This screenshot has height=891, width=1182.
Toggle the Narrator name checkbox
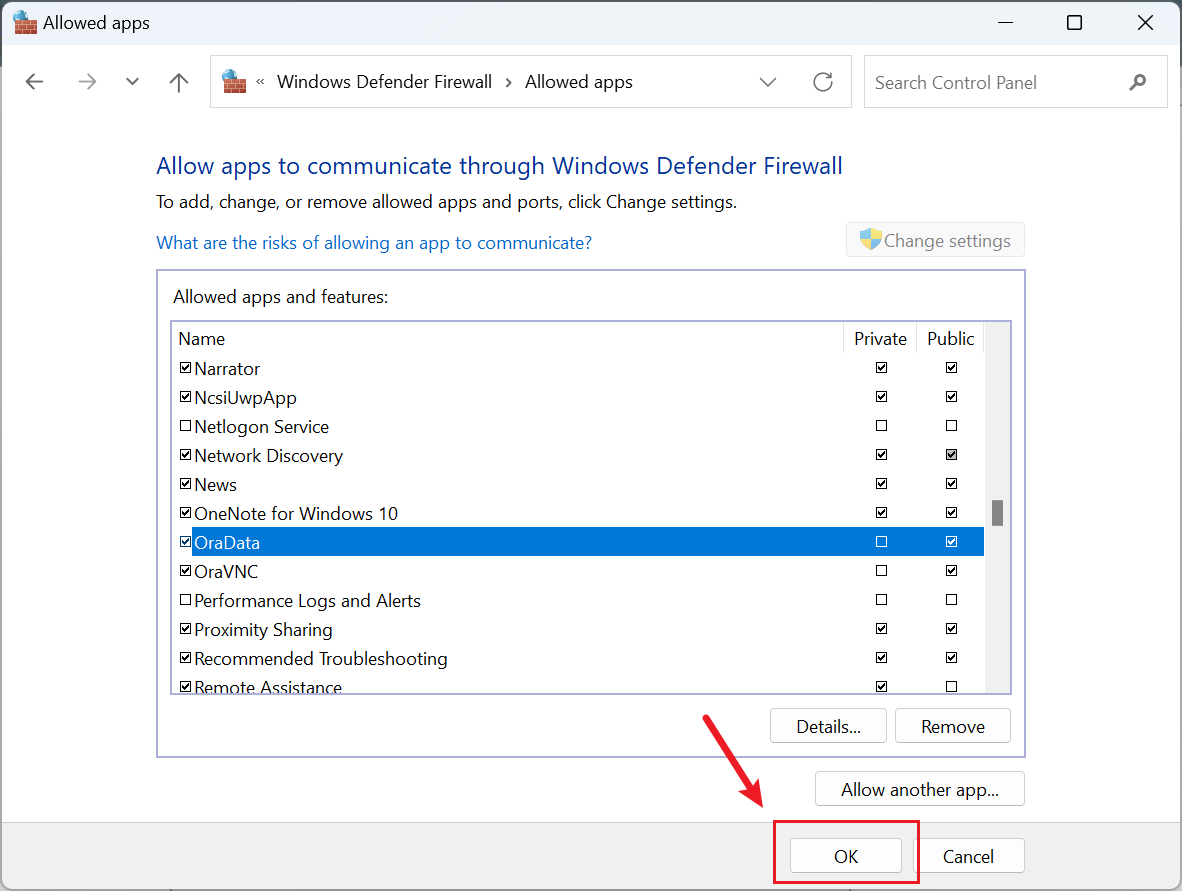pyautogui.click(x=185, y=368)
